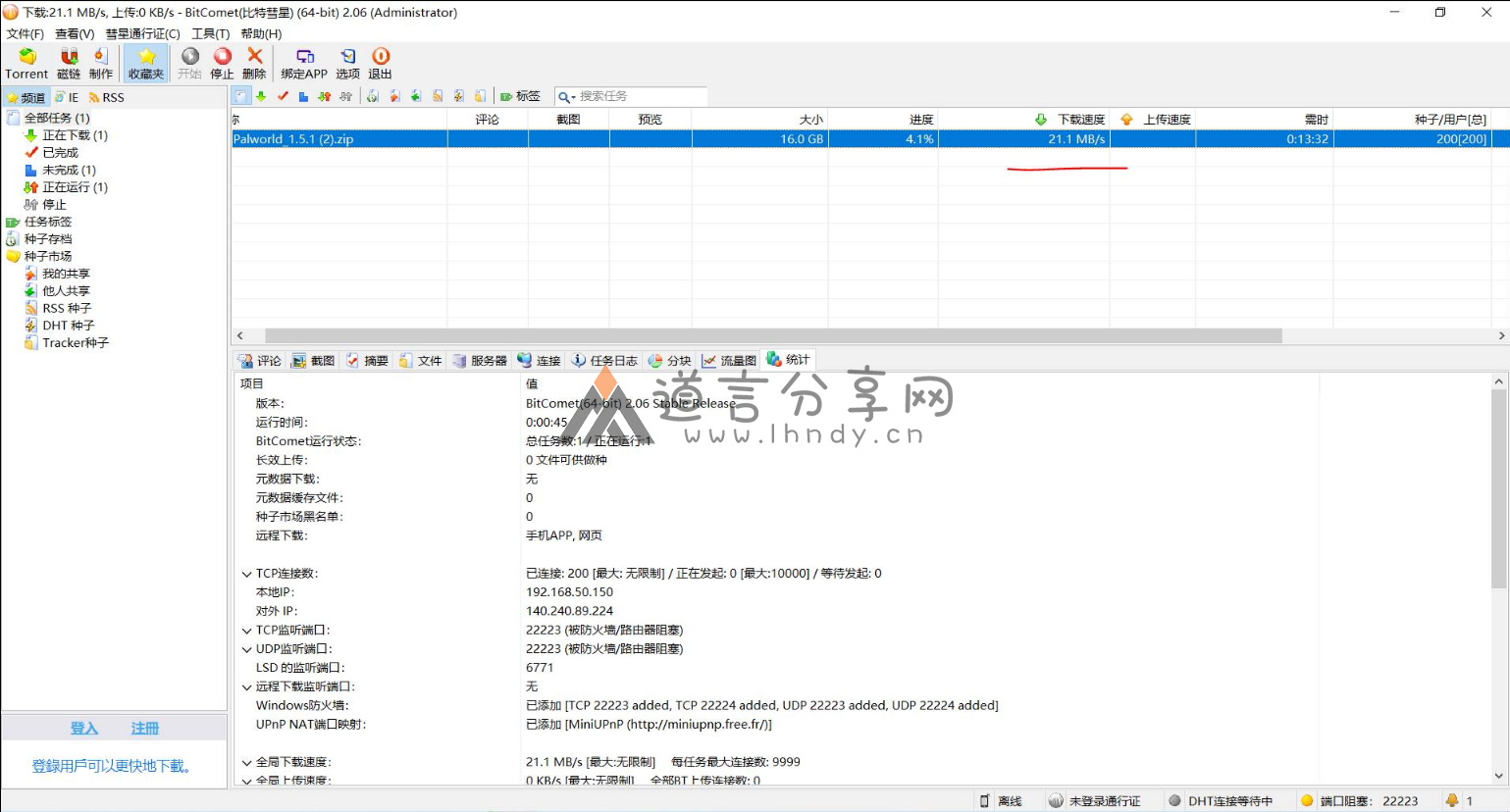Click the my-share filter icon in filter bar

pyautogui.click(x=394, y=96)
